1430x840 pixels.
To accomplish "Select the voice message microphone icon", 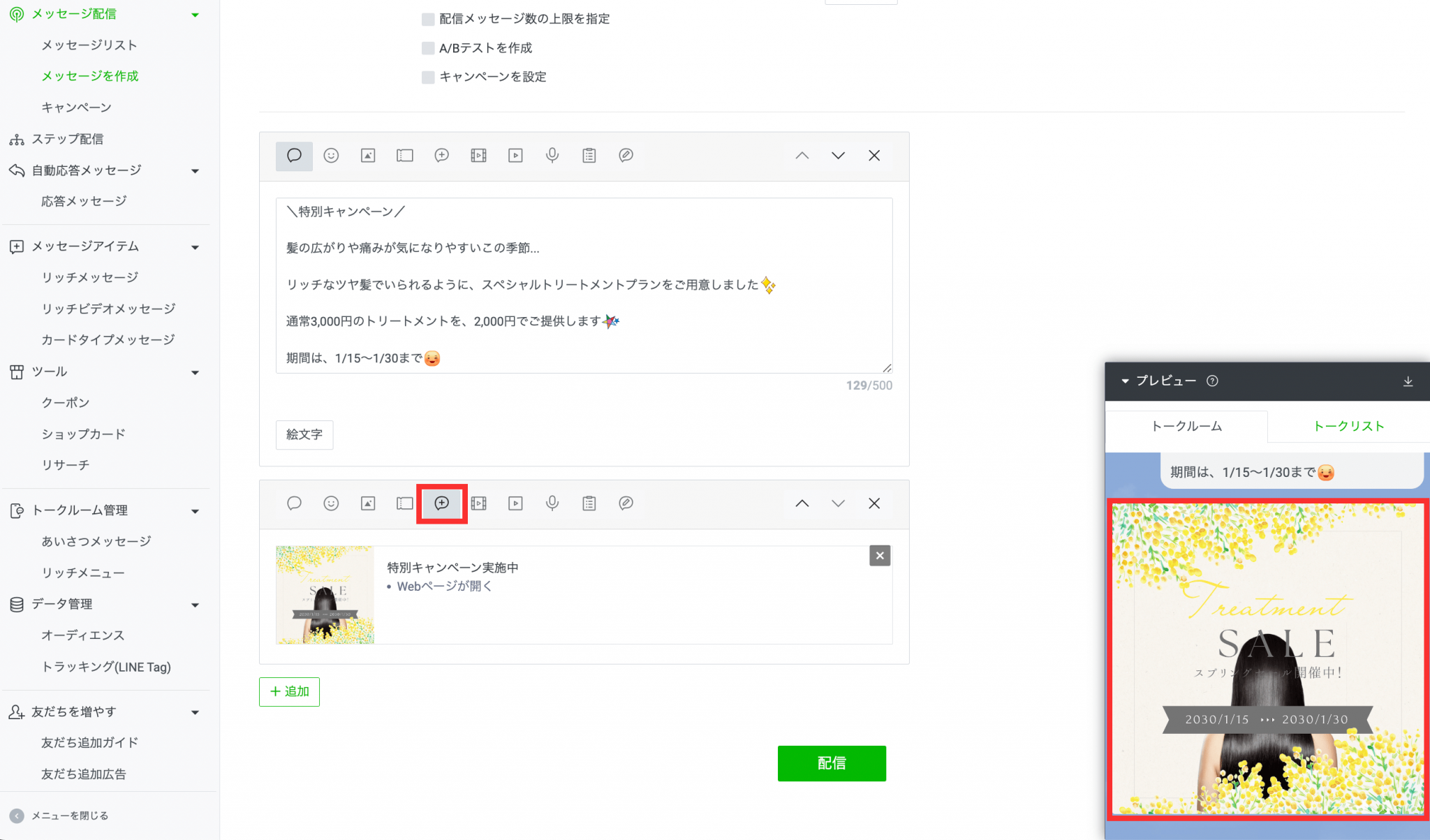I will point(552,156).
